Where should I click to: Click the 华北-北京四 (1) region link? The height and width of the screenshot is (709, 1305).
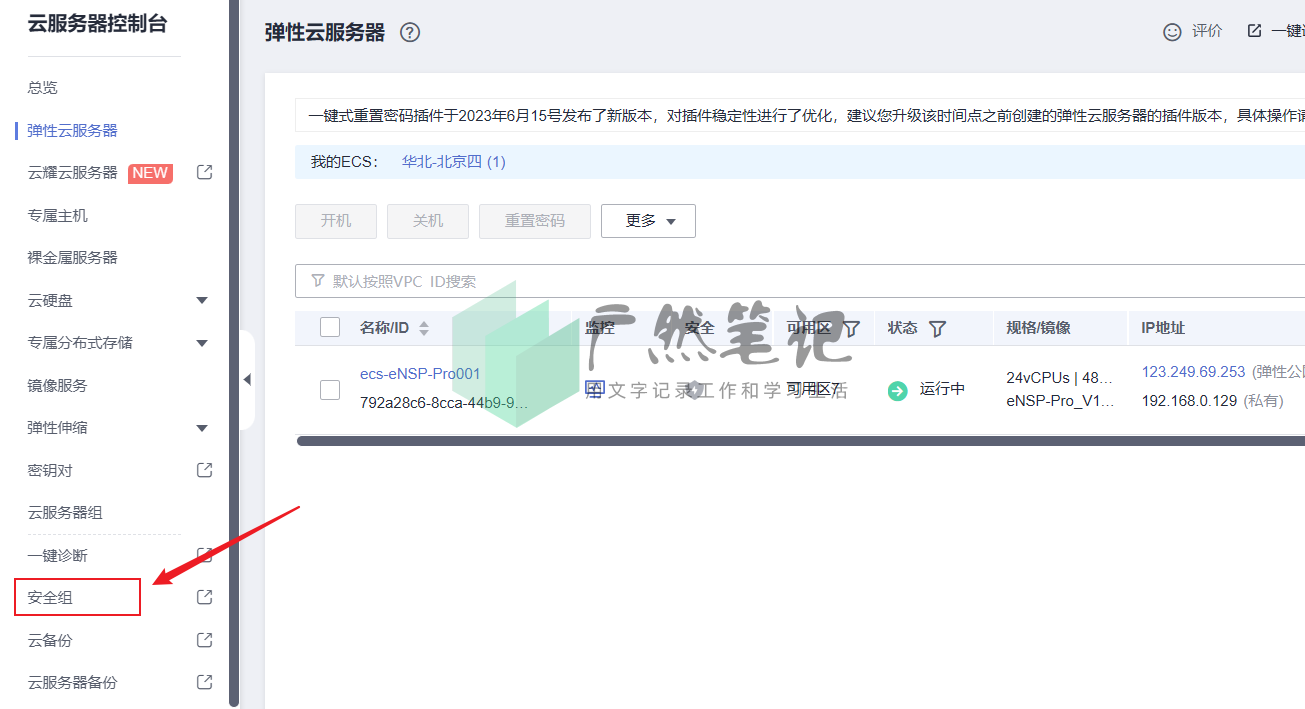point(454,161)
